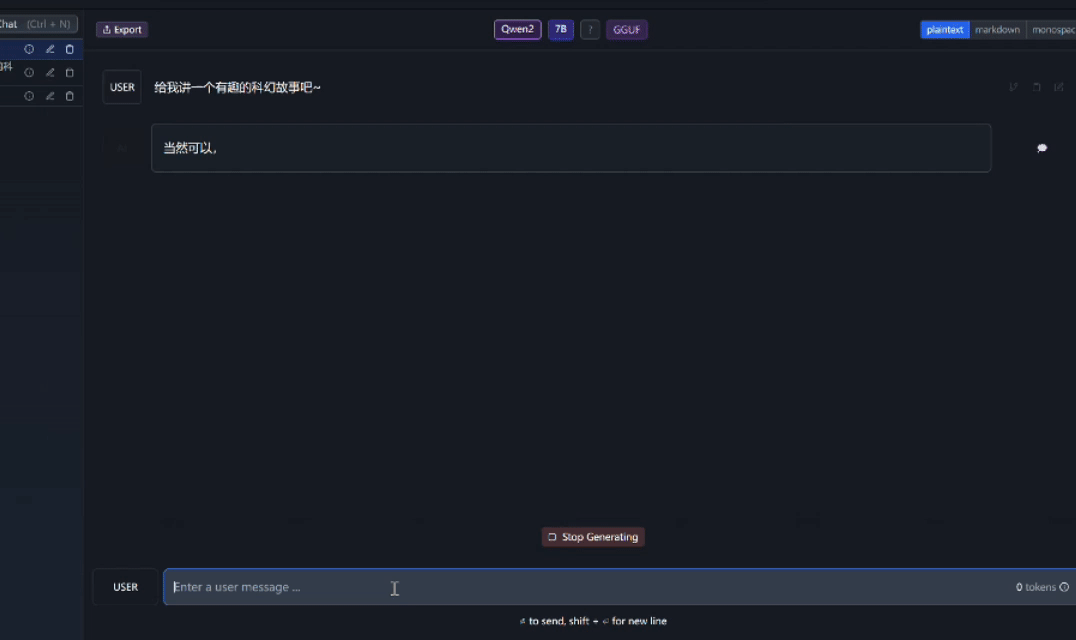Delete the first chat using its trash icon
Image resolution: width=1076 pixels, height=640 pixels.
point(70,49)
